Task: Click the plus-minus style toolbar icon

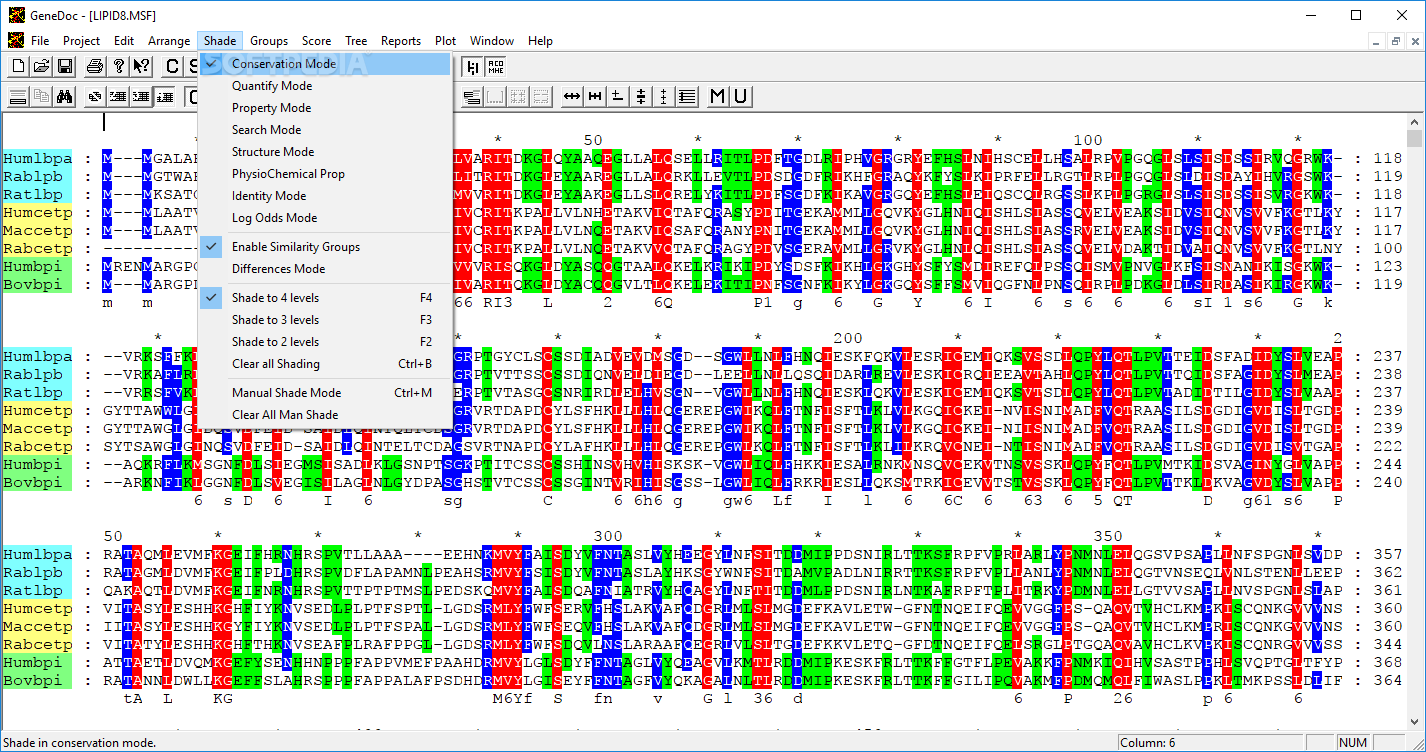Action: pyautogui.click(x=618, y=97)
